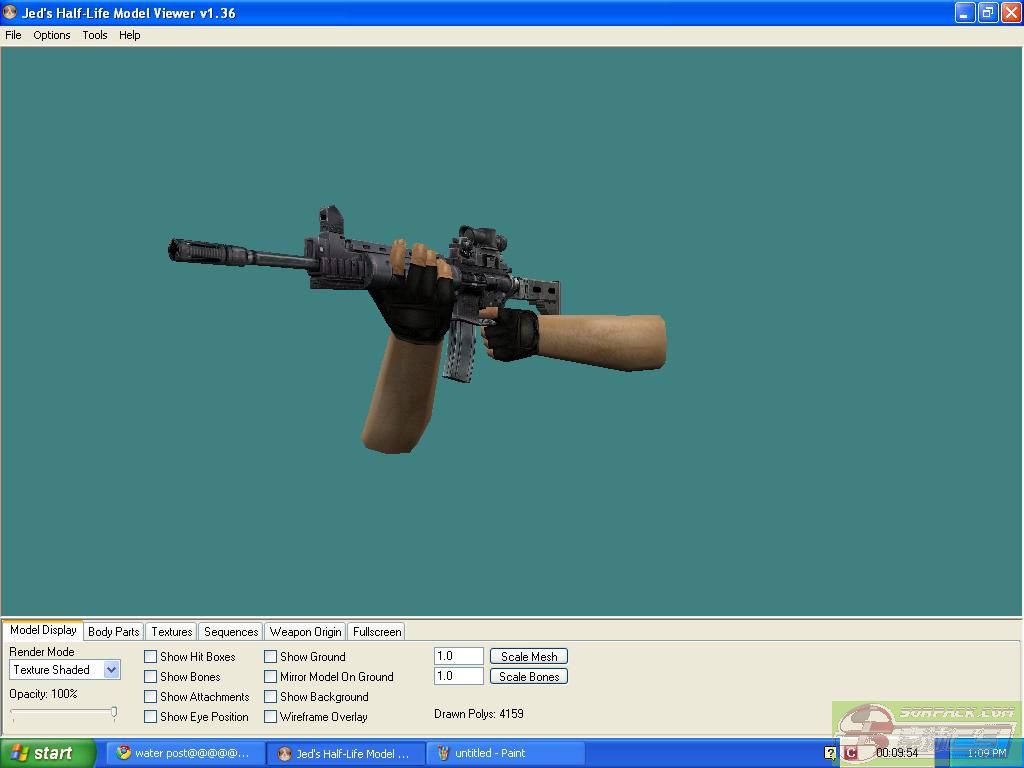
Task: Restore down the model viewer window
Action: coord(987,13)
